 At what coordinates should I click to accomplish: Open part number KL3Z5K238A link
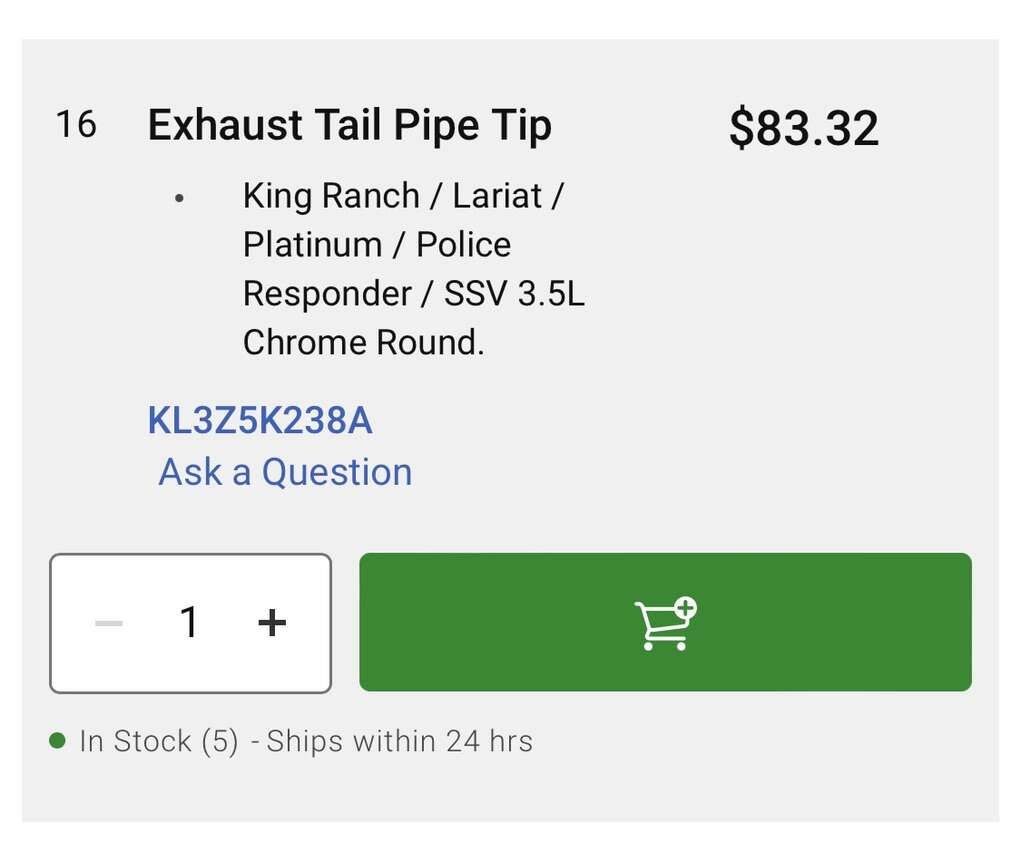coord(260,421)
